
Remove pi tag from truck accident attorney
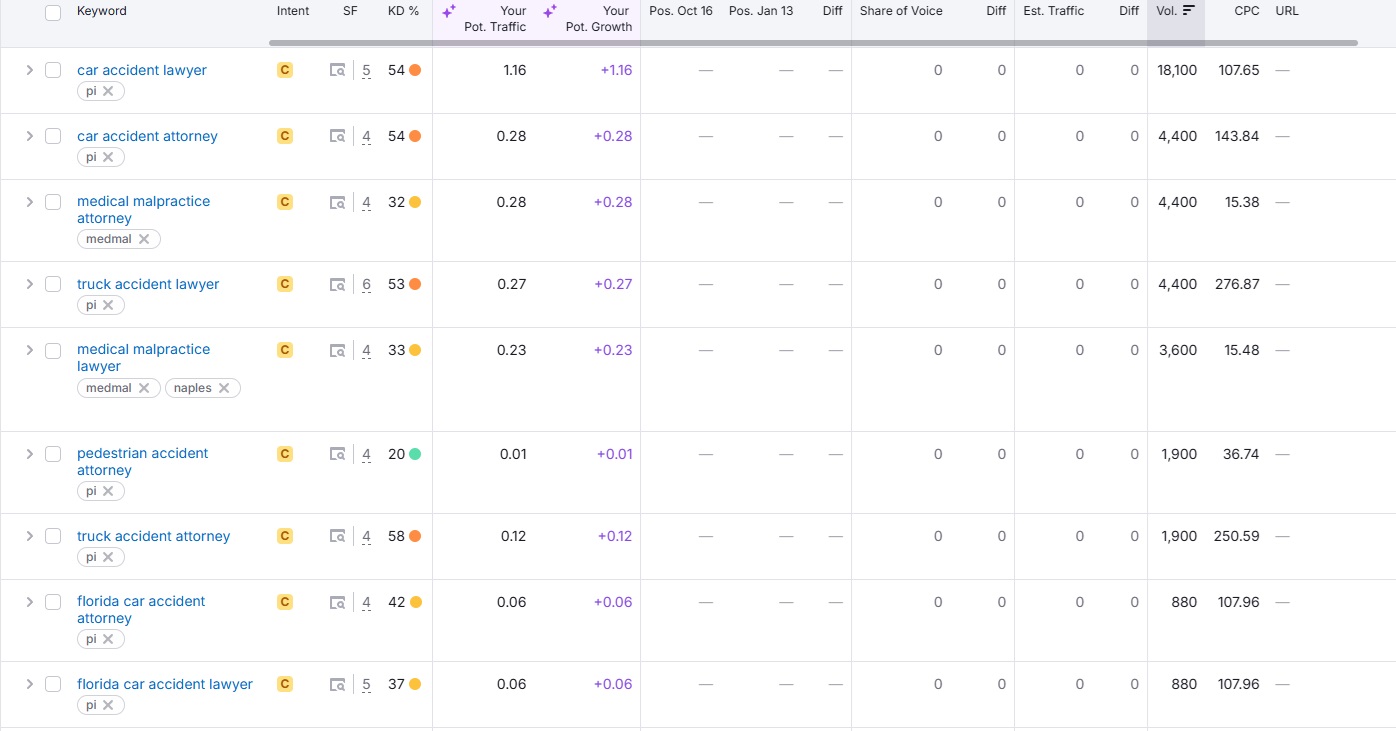click(x=108, y=557)
